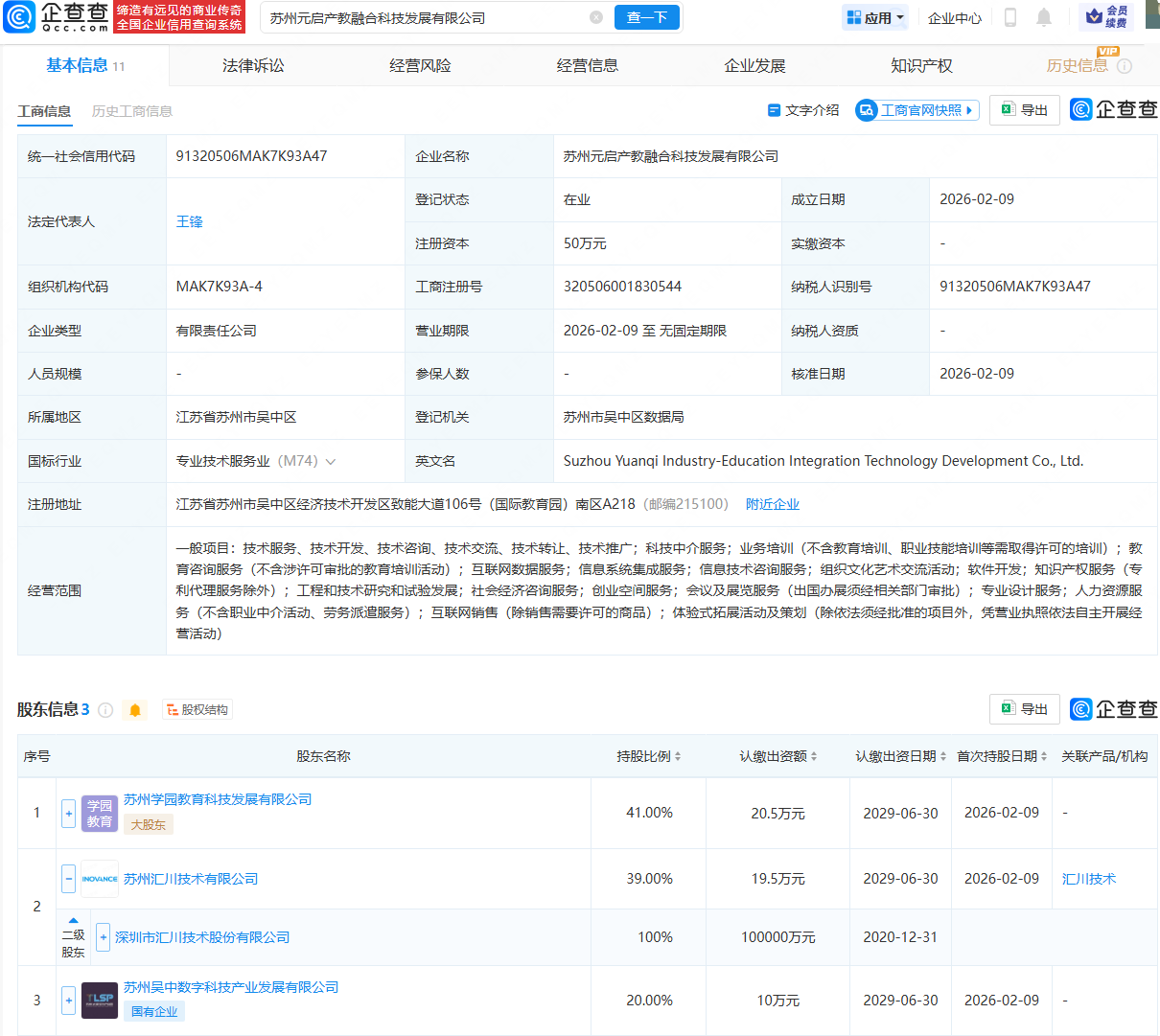Image resolution: width=1160 pixels, height=1036 pixels.
Task: Click the INOVANCE company logo thumbnail
Action: tap(100, 878)
